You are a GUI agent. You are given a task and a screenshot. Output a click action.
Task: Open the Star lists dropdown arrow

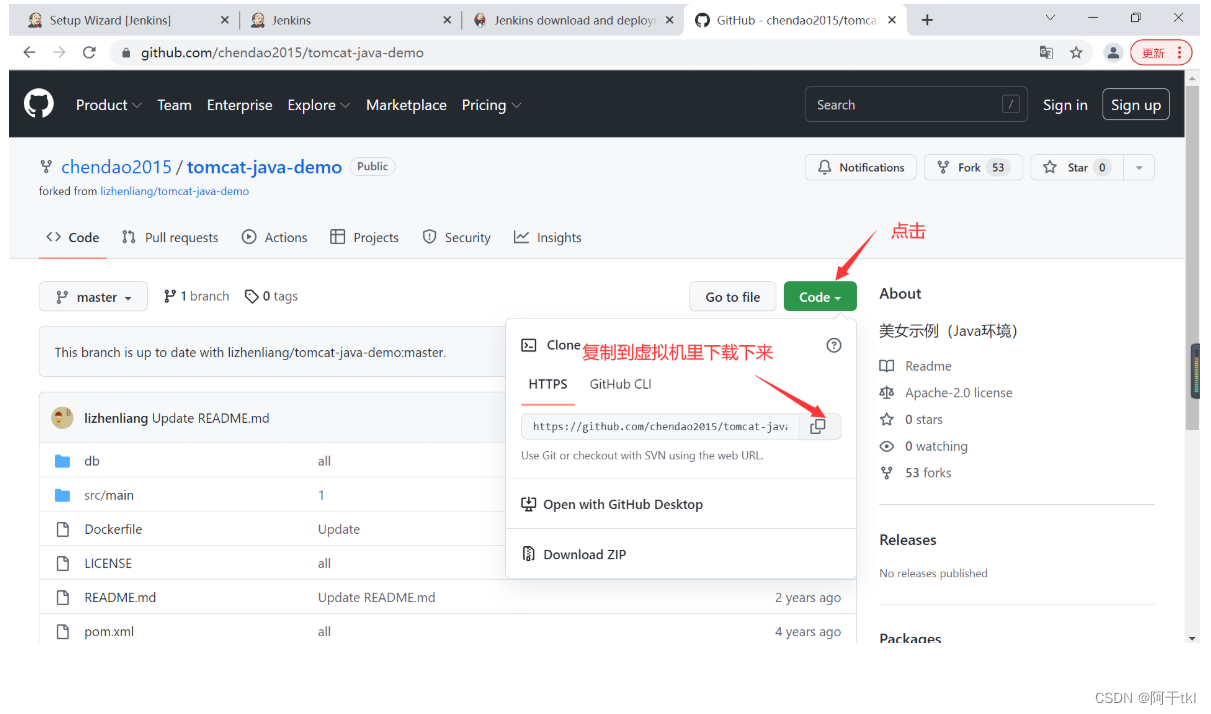click(x=1138, y=168)
